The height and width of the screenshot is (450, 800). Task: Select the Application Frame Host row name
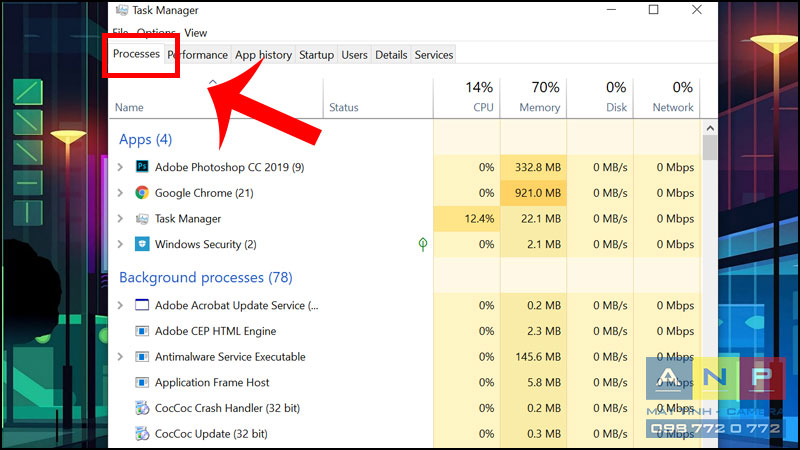click(x=212, y=383)
